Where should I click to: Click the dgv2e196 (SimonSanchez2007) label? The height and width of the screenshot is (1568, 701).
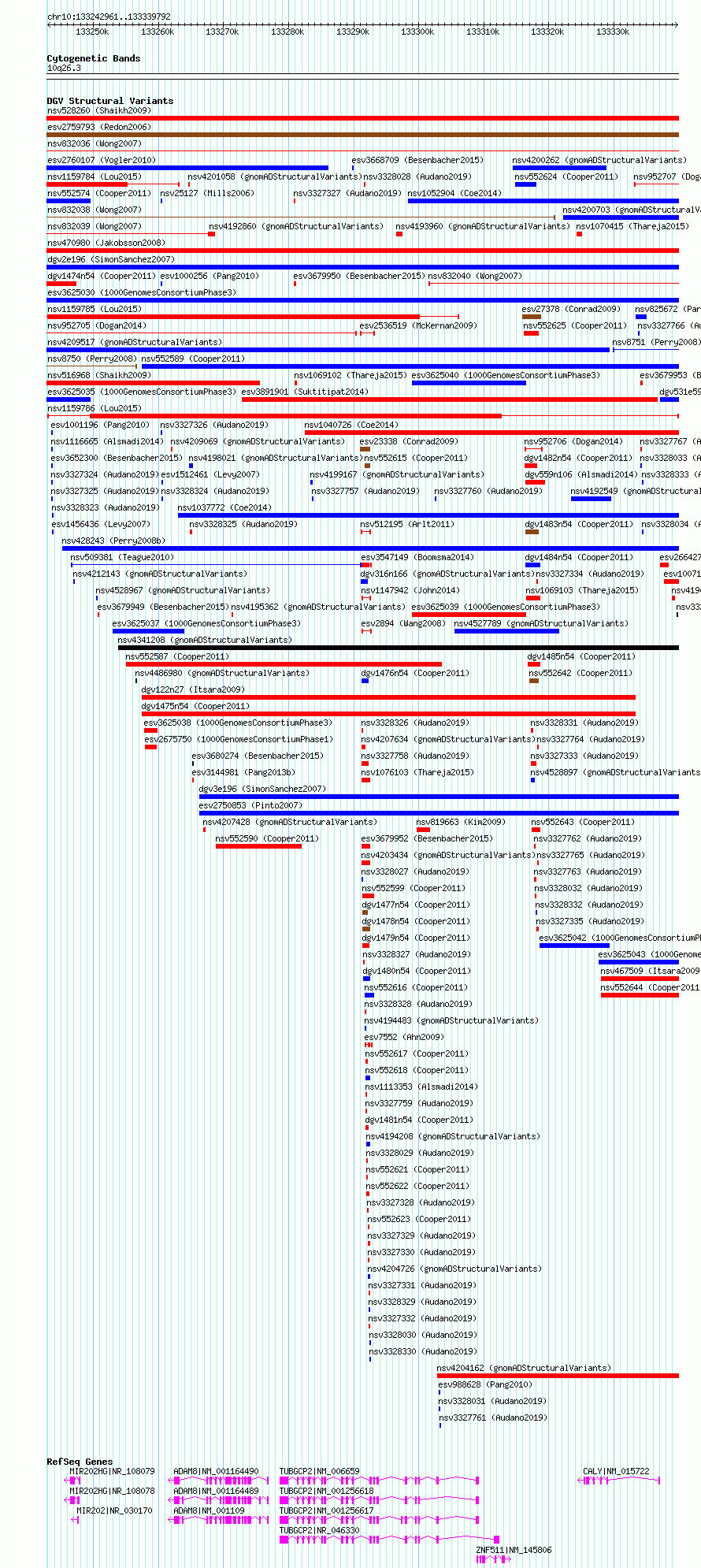pos(111,259)
